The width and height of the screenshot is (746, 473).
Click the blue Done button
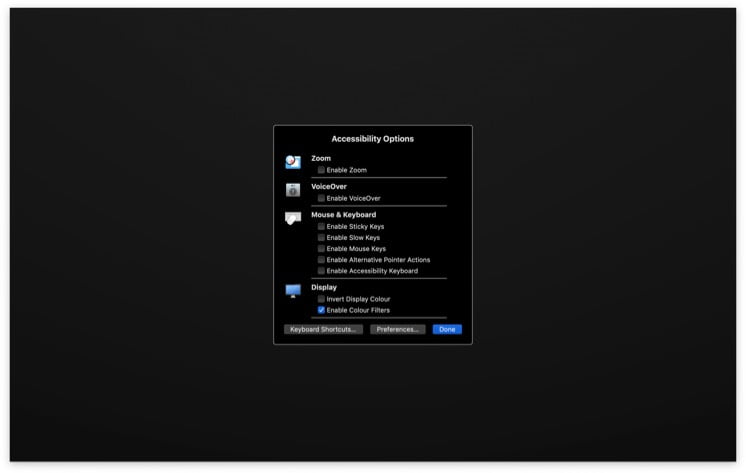click(x=447, y=329)
